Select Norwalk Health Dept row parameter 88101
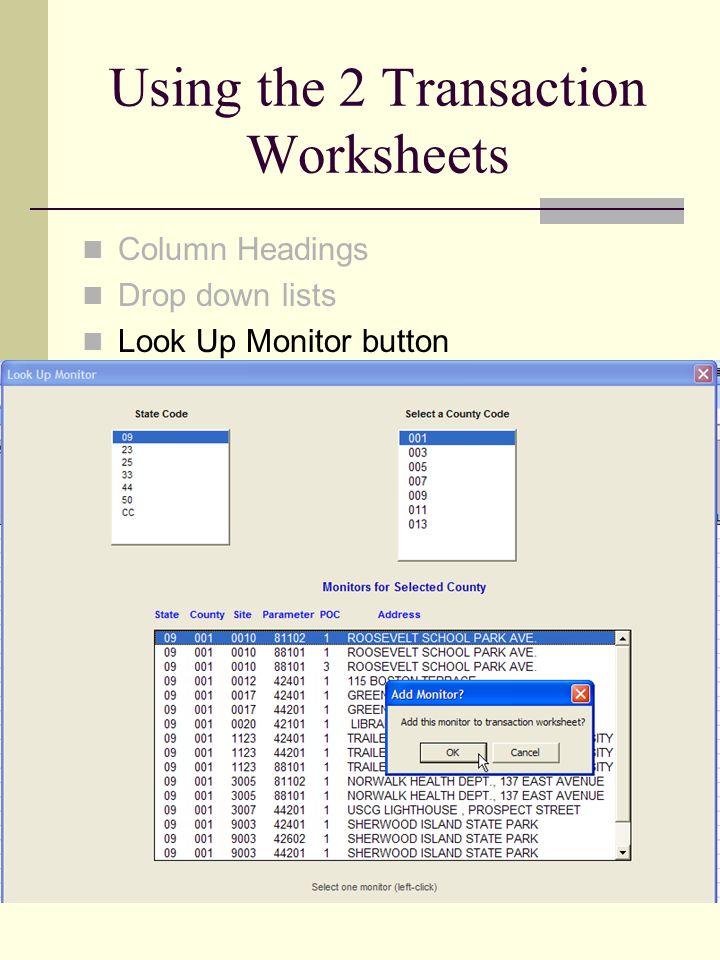The height and width of the screenshot is (960, 720). click(x=385, y=795)
